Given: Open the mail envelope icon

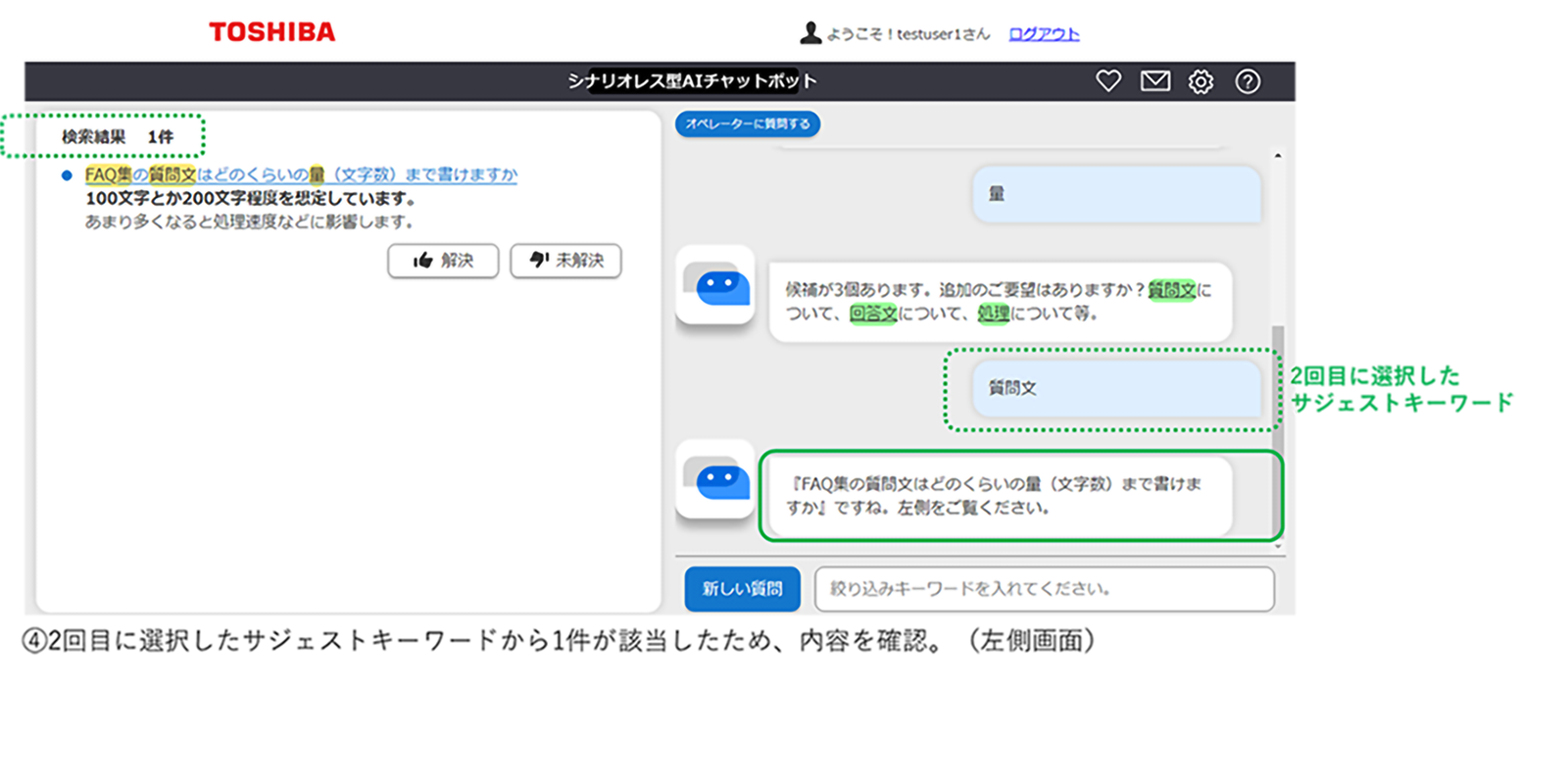Looking at the screenshot, I should pyautogui.click(x=1155, y=81).
